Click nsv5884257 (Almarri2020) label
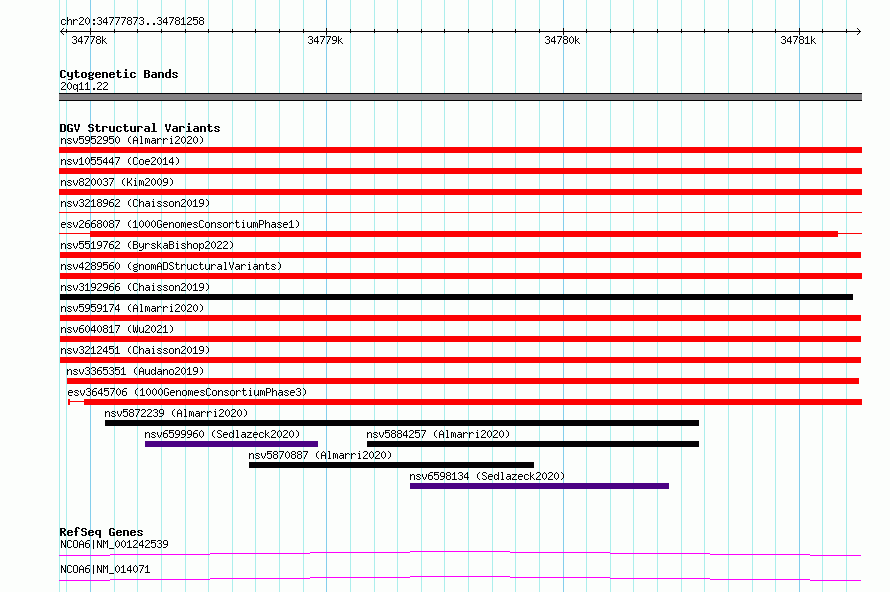 click(438, 434)
